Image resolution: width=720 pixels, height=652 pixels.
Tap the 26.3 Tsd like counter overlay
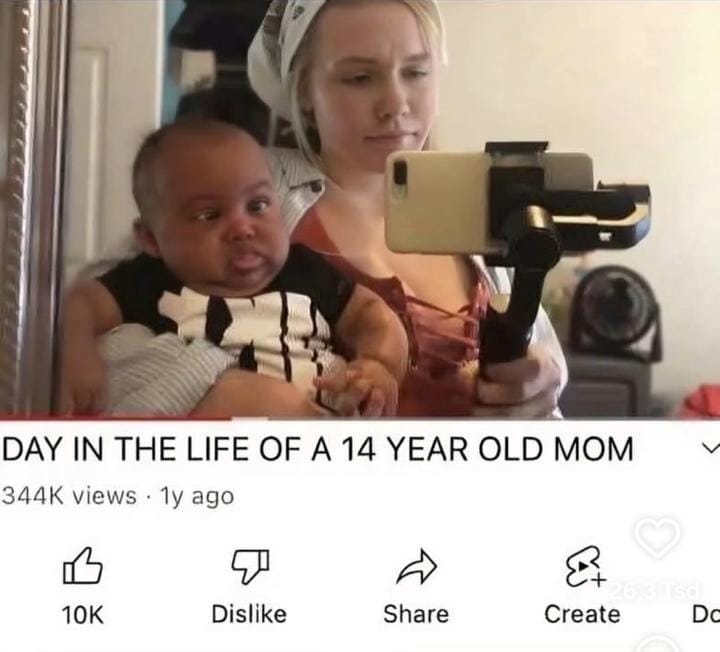click(x=658, y=588)
